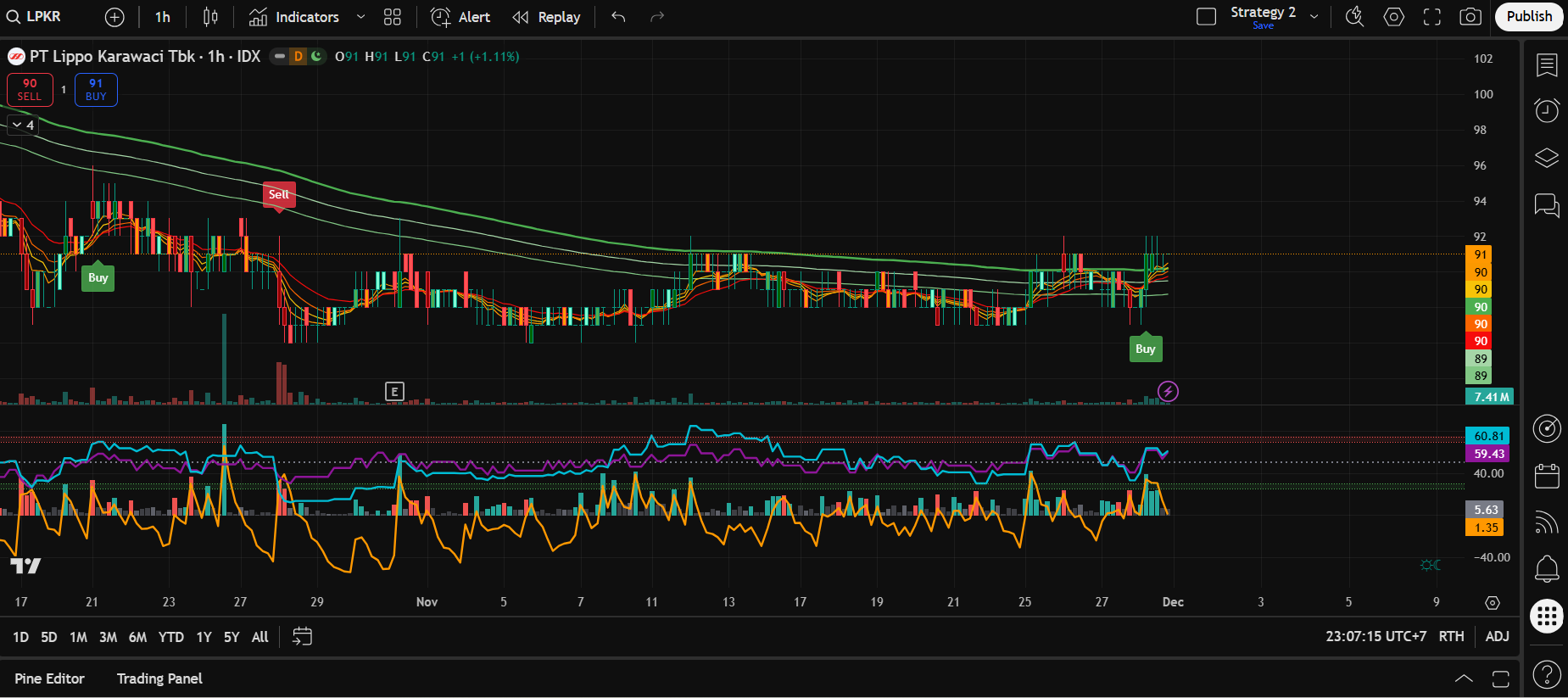Screen dimensions: 1568x698
Task: Select the 3M time range
Action: pos(108,637)
